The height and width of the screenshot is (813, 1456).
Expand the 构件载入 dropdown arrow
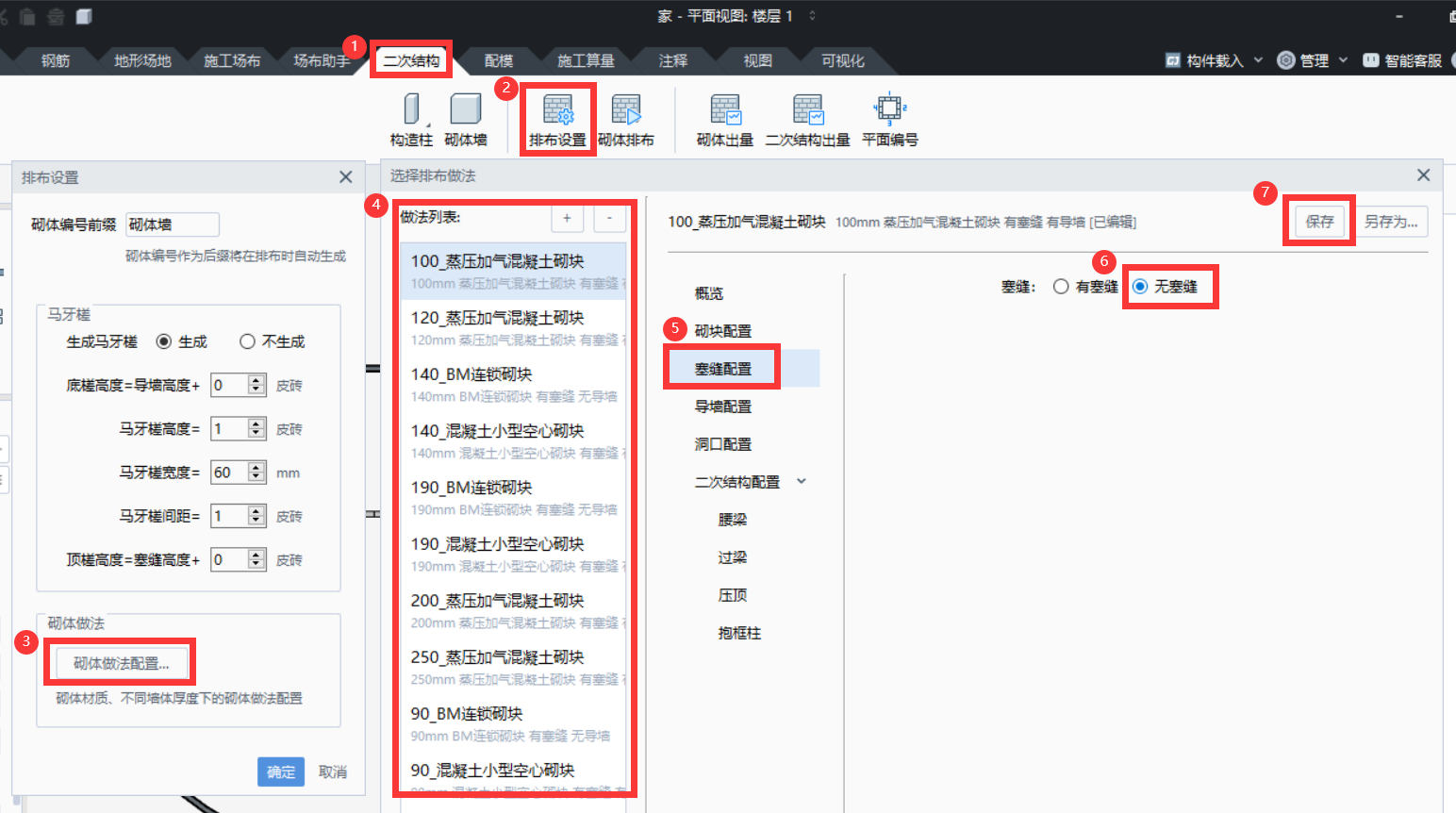[x=1258, y=60]
